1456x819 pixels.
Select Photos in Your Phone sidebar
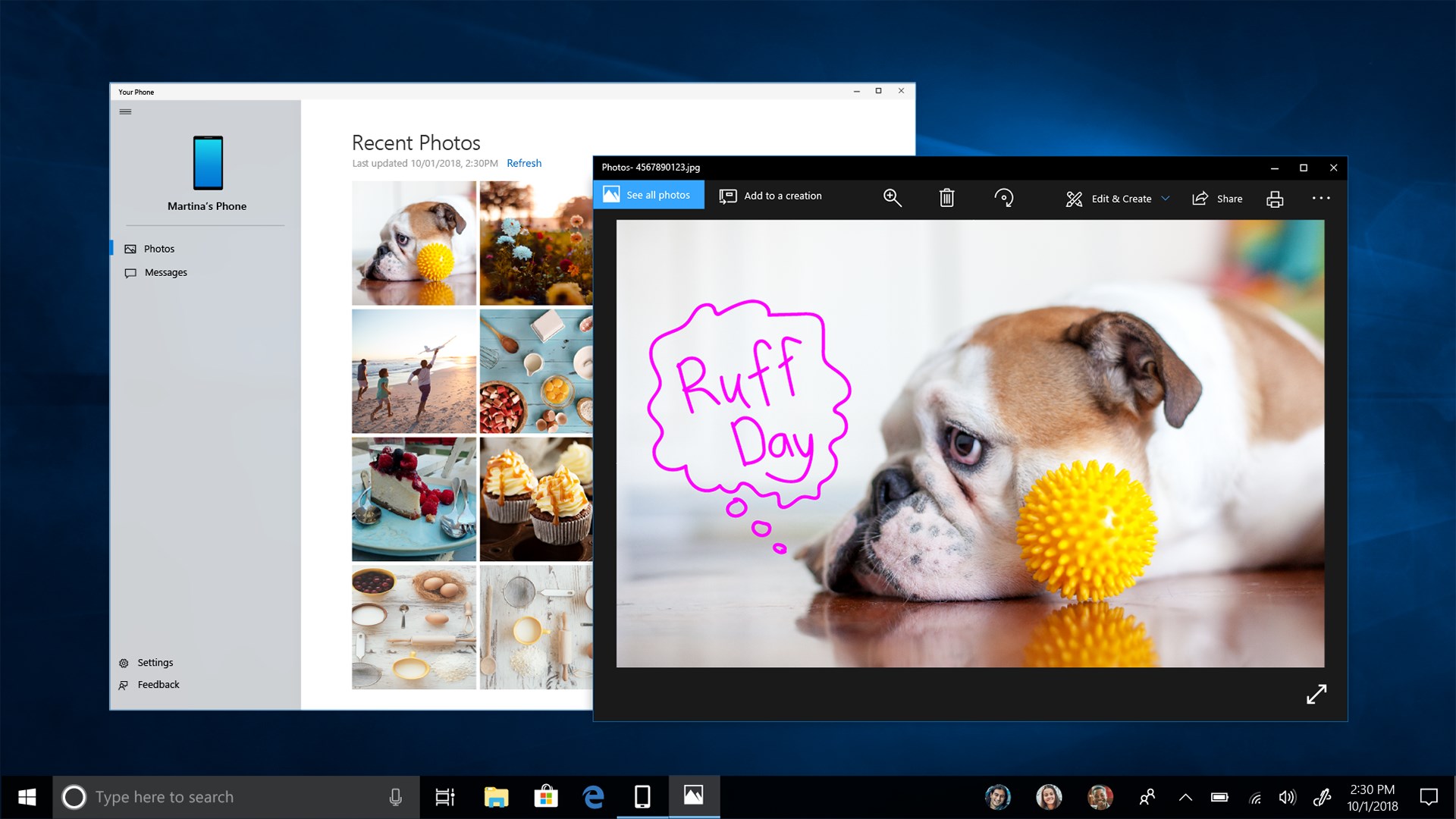158,249
